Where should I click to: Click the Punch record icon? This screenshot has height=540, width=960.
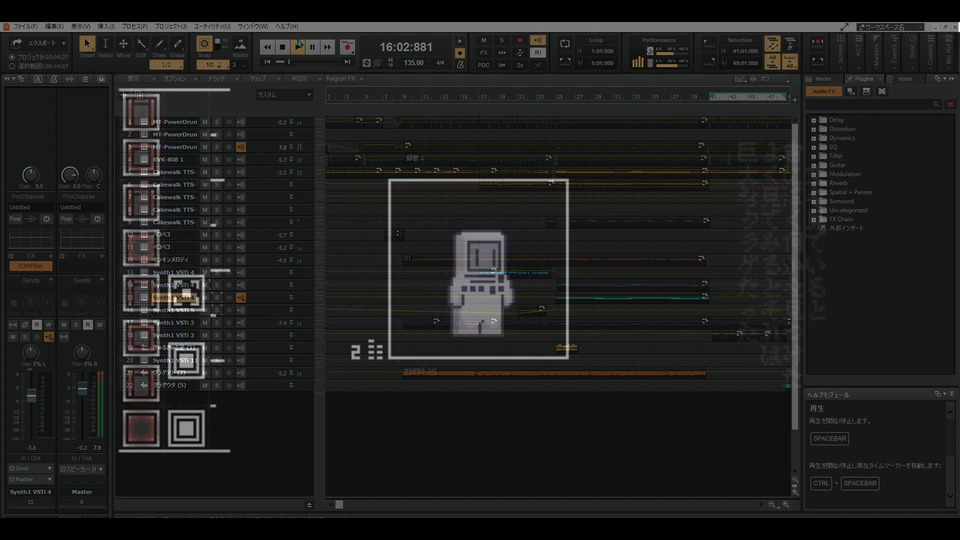(x=817, y=43)
